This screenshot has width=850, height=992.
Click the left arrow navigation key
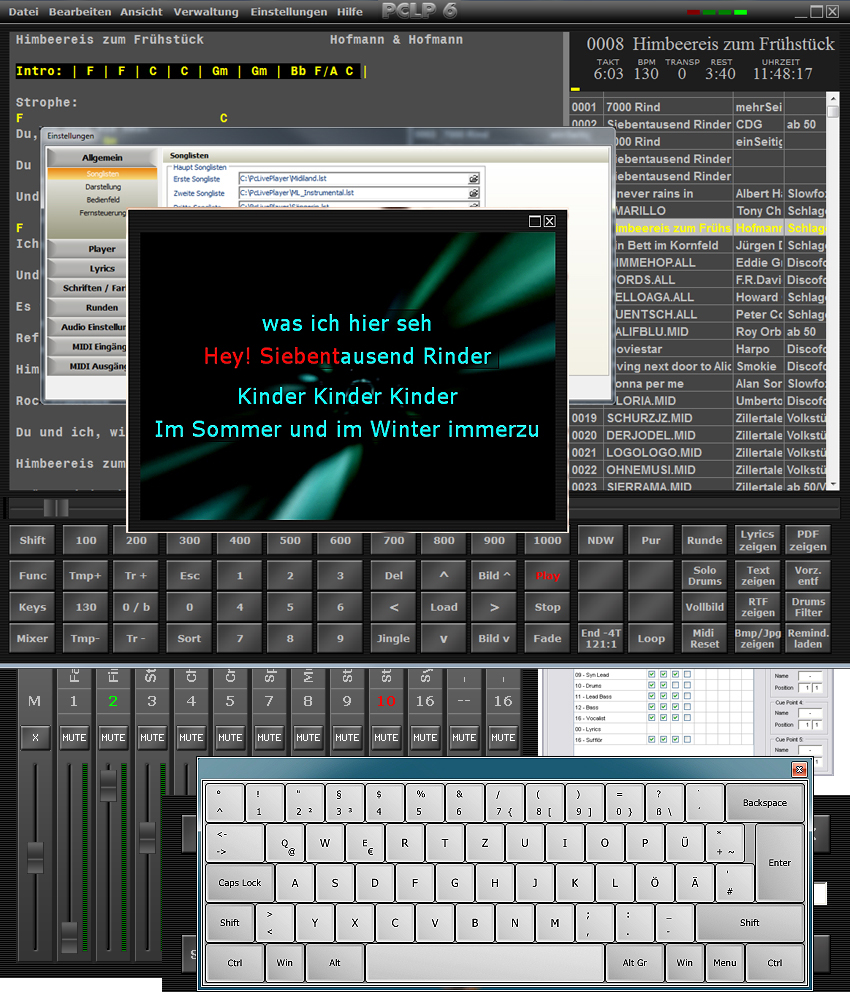(x=394, y=607)
